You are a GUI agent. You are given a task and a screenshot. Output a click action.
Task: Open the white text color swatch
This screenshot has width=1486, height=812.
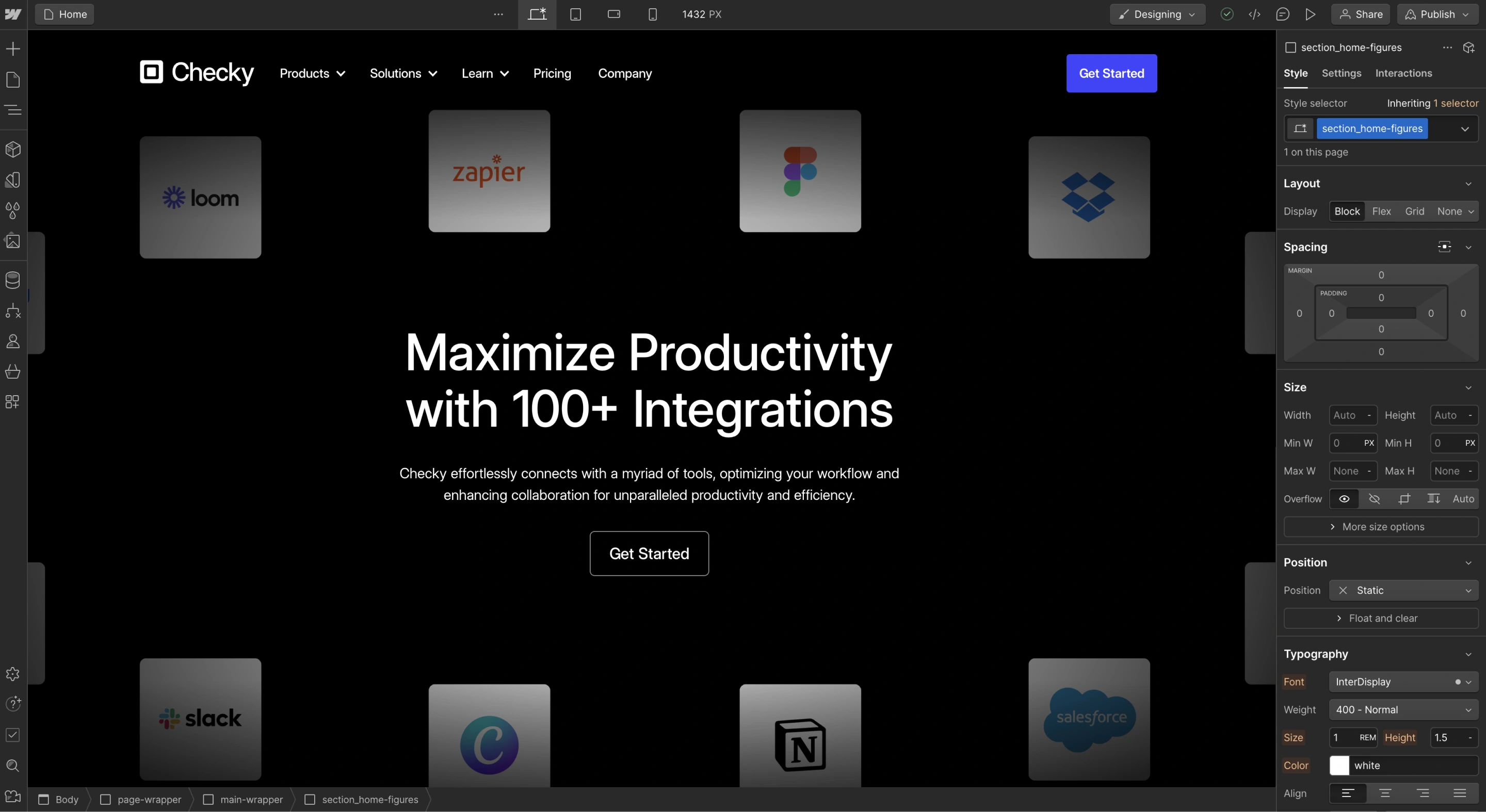point(1339,766)
